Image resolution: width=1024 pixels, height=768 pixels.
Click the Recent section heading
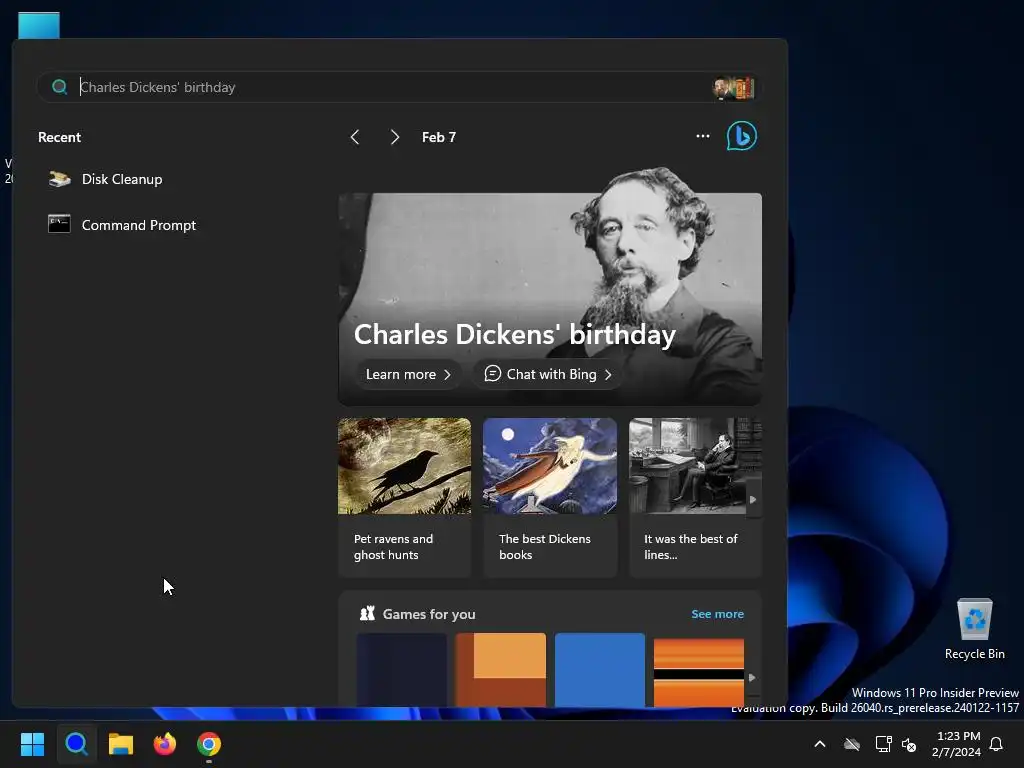[59, 137]
